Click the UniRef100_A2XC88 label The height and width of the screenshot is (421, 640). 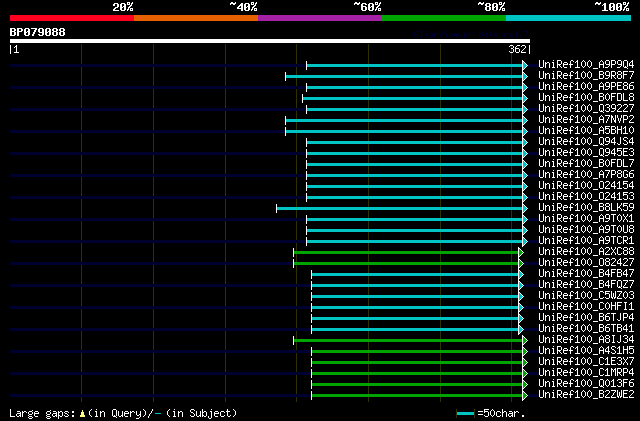[x=586, y=252]
